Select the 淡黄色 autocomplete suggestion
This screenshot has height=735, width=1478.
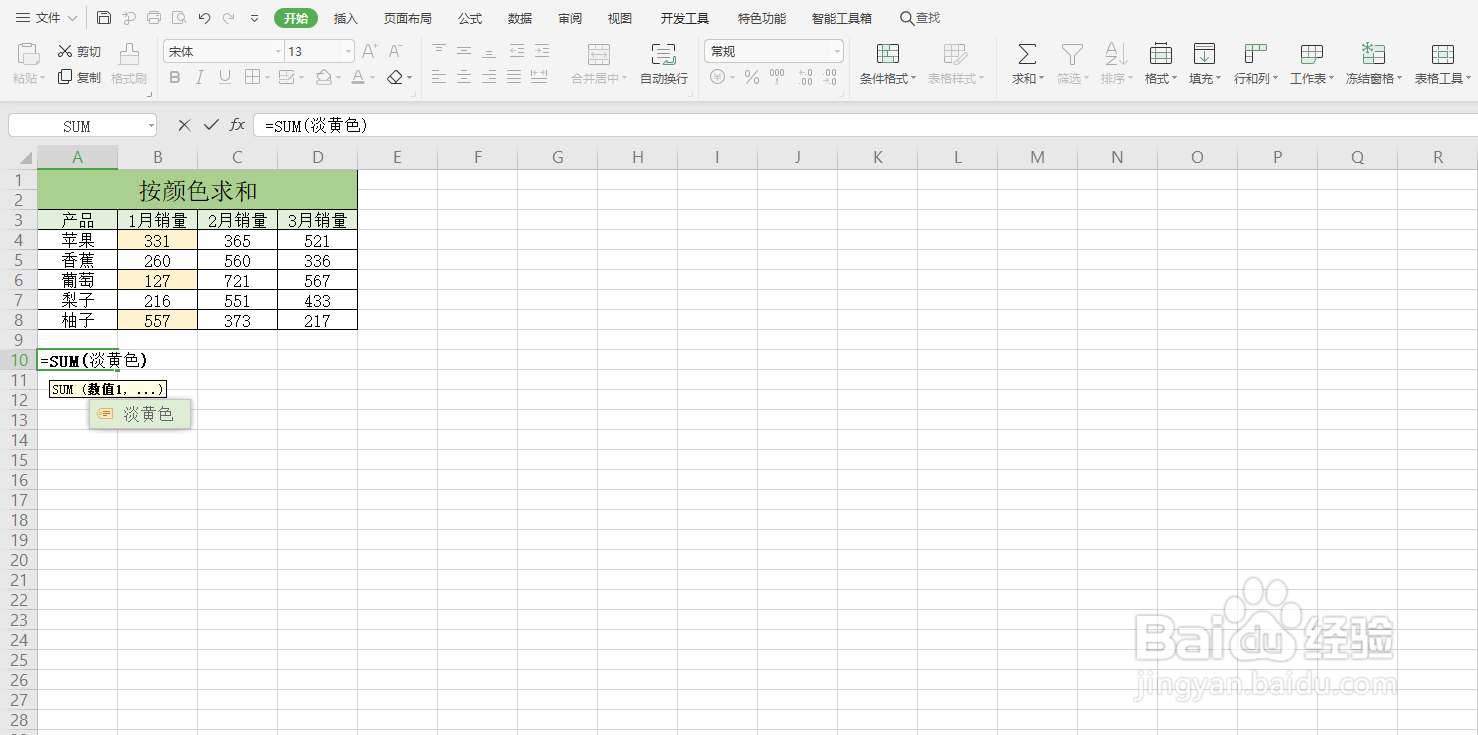[x=140, y=414]
